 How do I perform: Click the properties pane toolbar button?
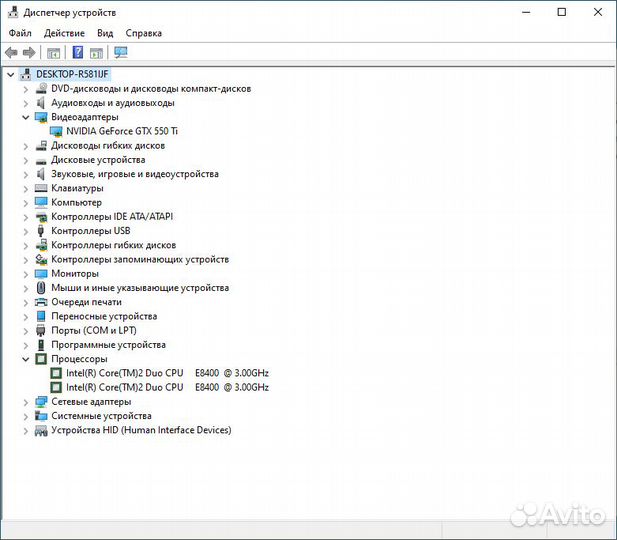(96, 53)
